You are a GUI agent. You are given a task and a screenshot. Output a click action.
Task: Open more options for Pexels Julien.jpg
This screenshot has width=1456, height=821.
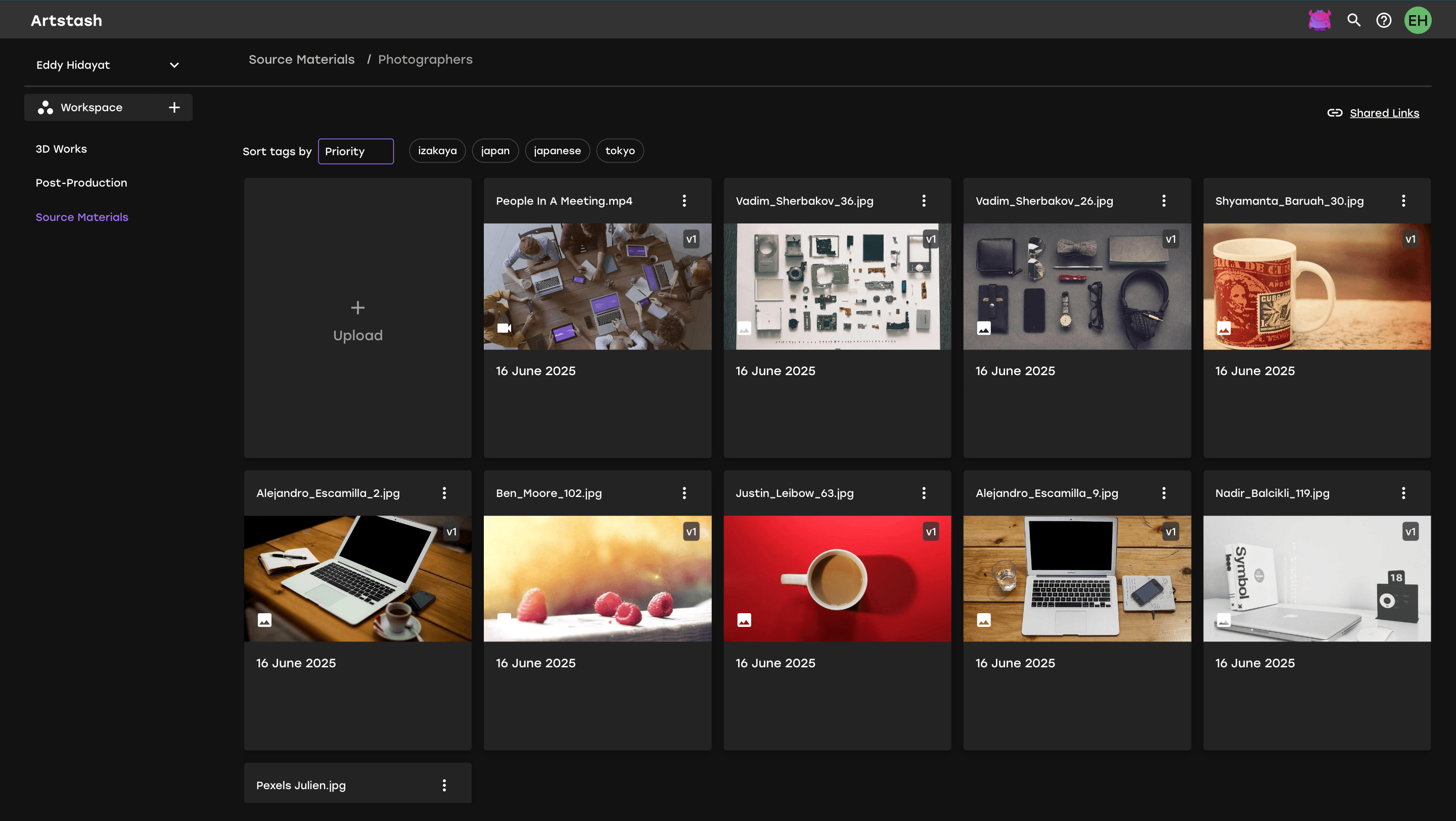pyautogui.click(x=444, y=785)
